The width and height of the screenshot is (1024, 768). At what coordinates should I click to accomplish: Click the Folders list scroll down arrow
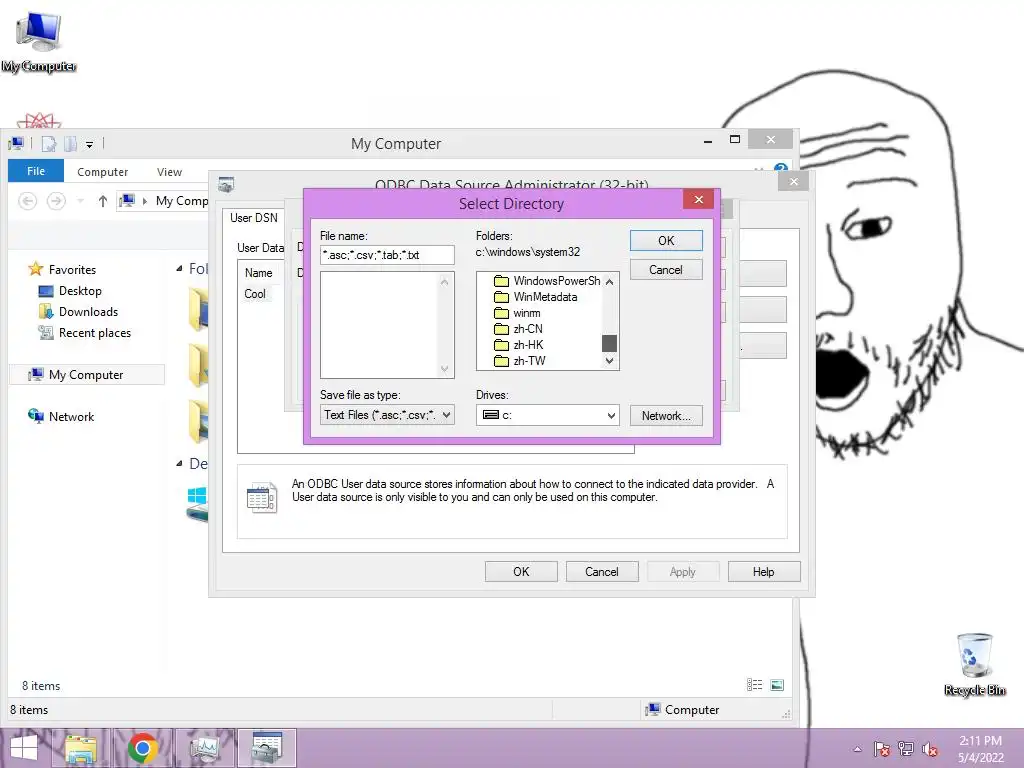pyautogui.click(x=609, y=360)
